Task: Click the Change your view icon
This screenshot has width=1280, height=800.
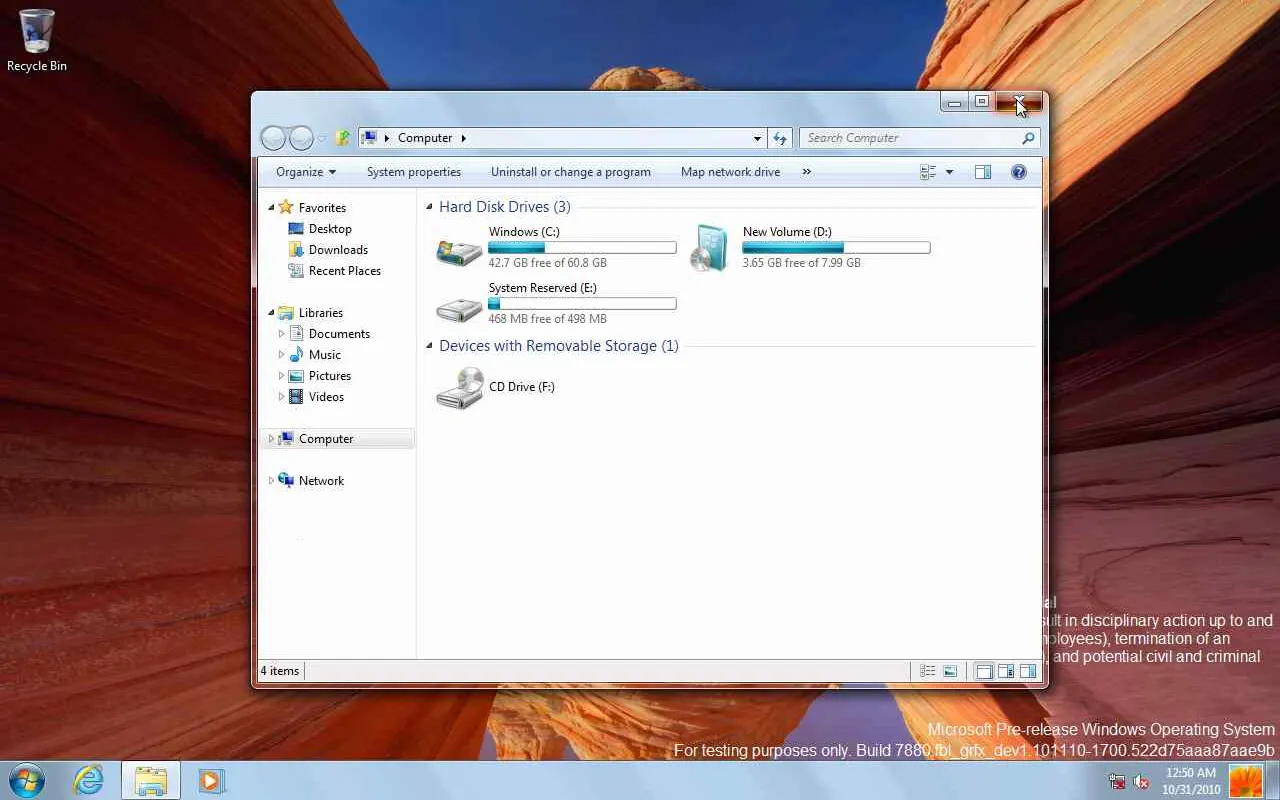Action: [x=928, y=172]
